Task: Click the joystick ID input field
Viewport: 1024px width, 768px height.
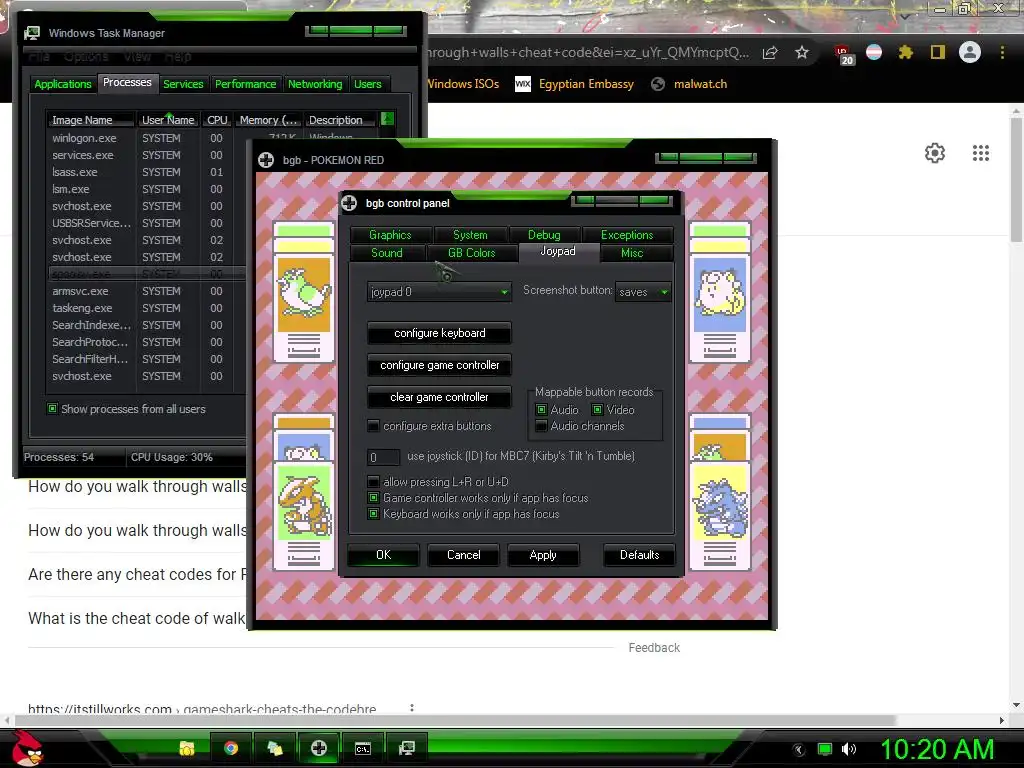Action: point(383,457)
